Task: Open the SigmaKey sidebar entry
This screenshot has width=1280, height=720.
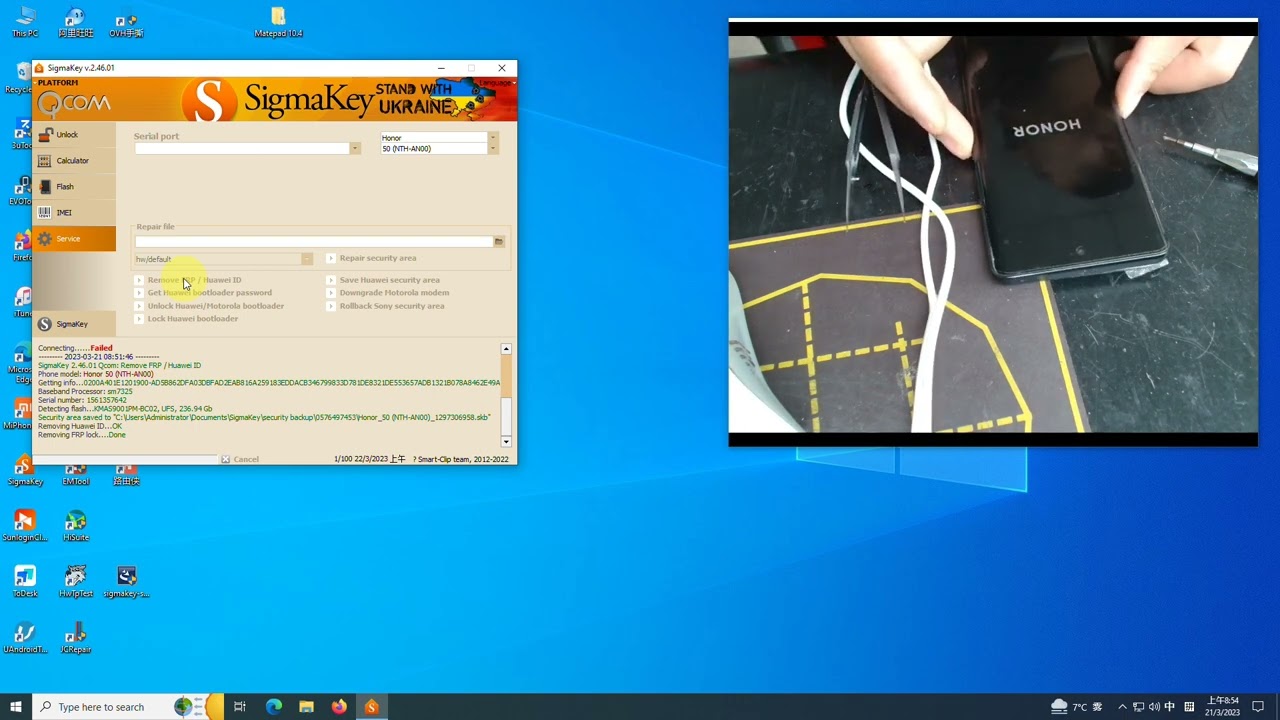Action: [x=74, y=324]
